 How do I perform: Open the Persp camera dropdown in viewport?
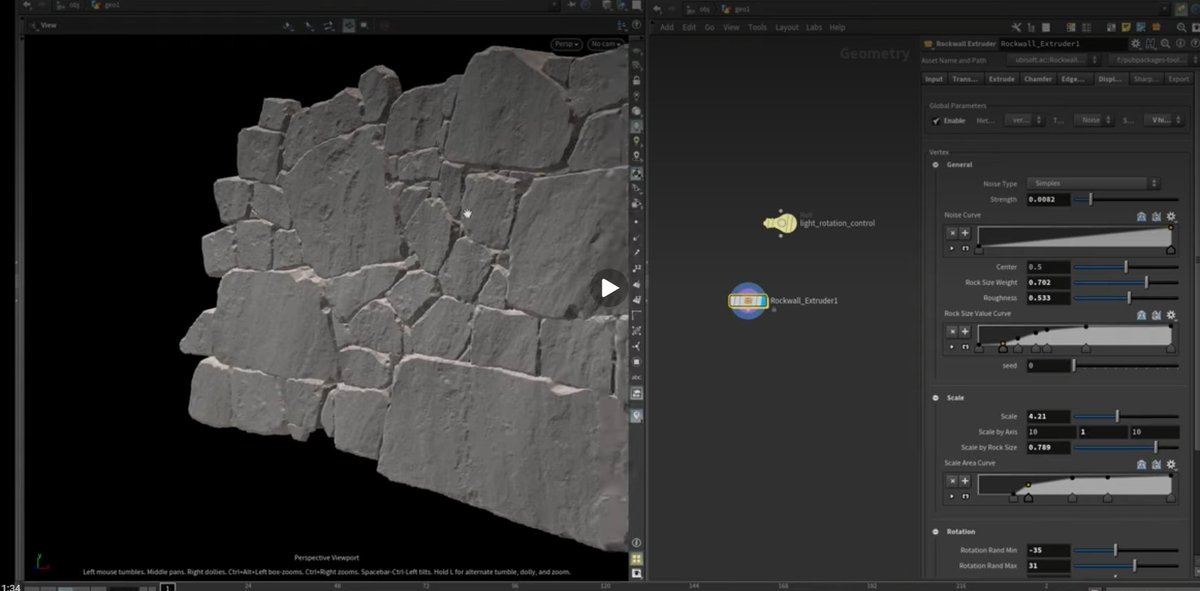click(x=566, y=44)
